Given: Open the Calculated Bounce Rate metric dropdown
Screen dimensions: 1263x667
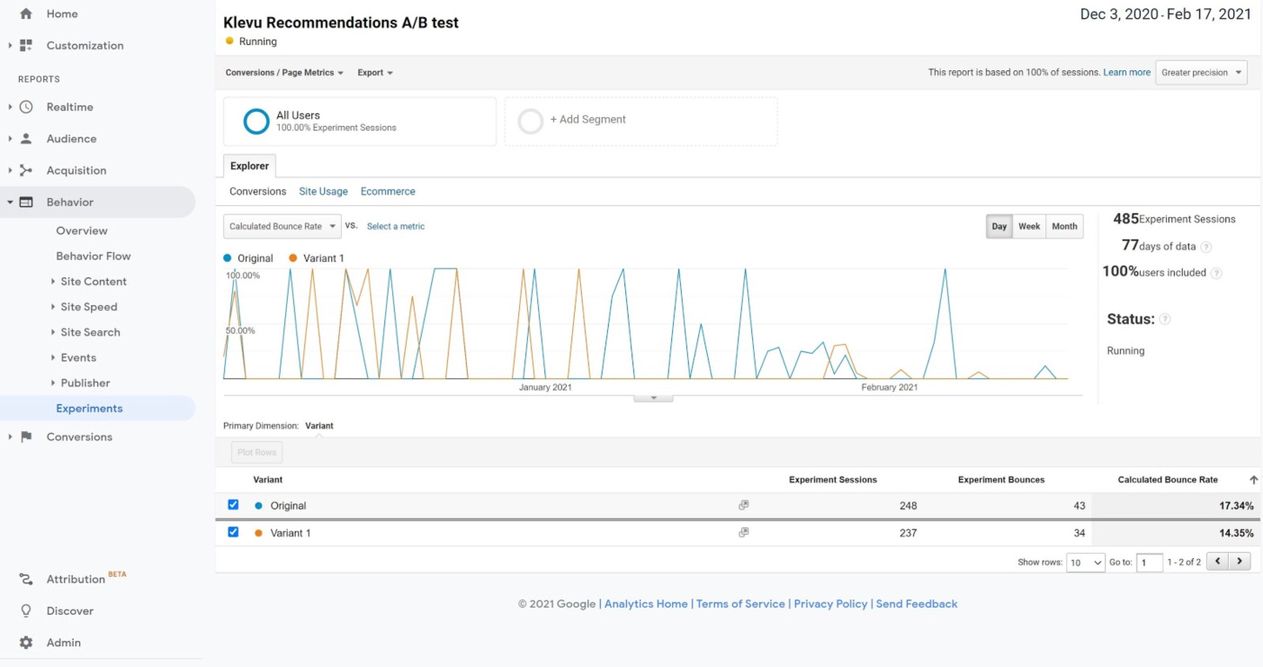Looking at the screenshot, I should [282, 226].
